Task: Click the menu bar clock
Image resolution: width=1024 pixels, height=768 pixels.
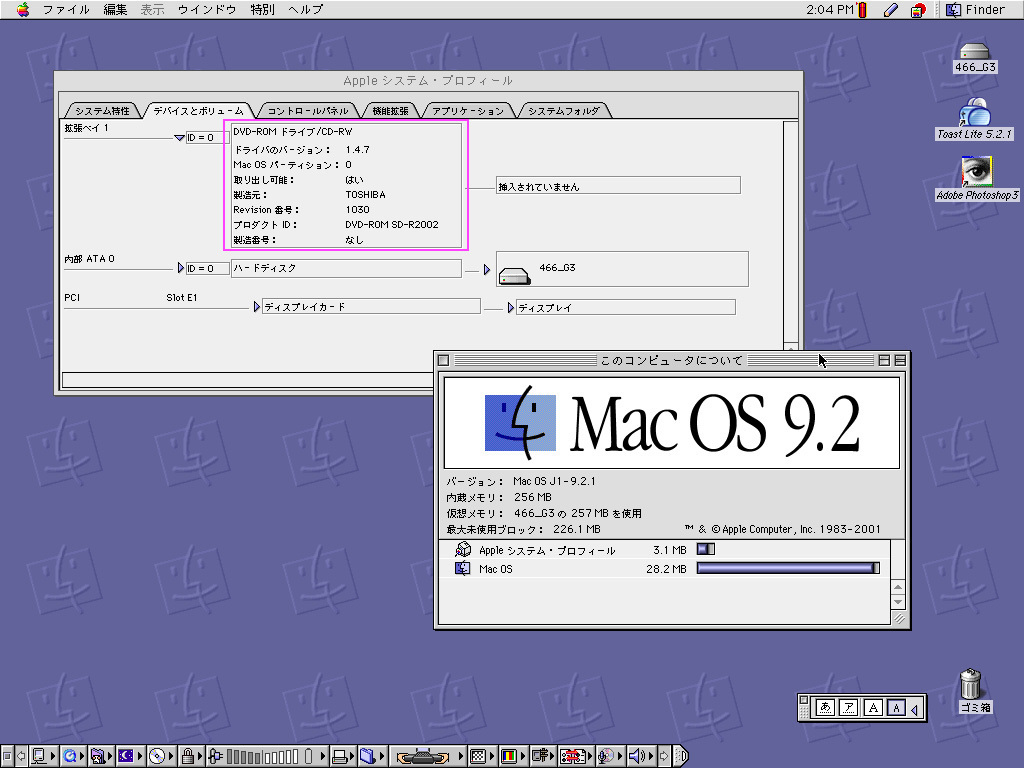Action: [x=829, y=9]
